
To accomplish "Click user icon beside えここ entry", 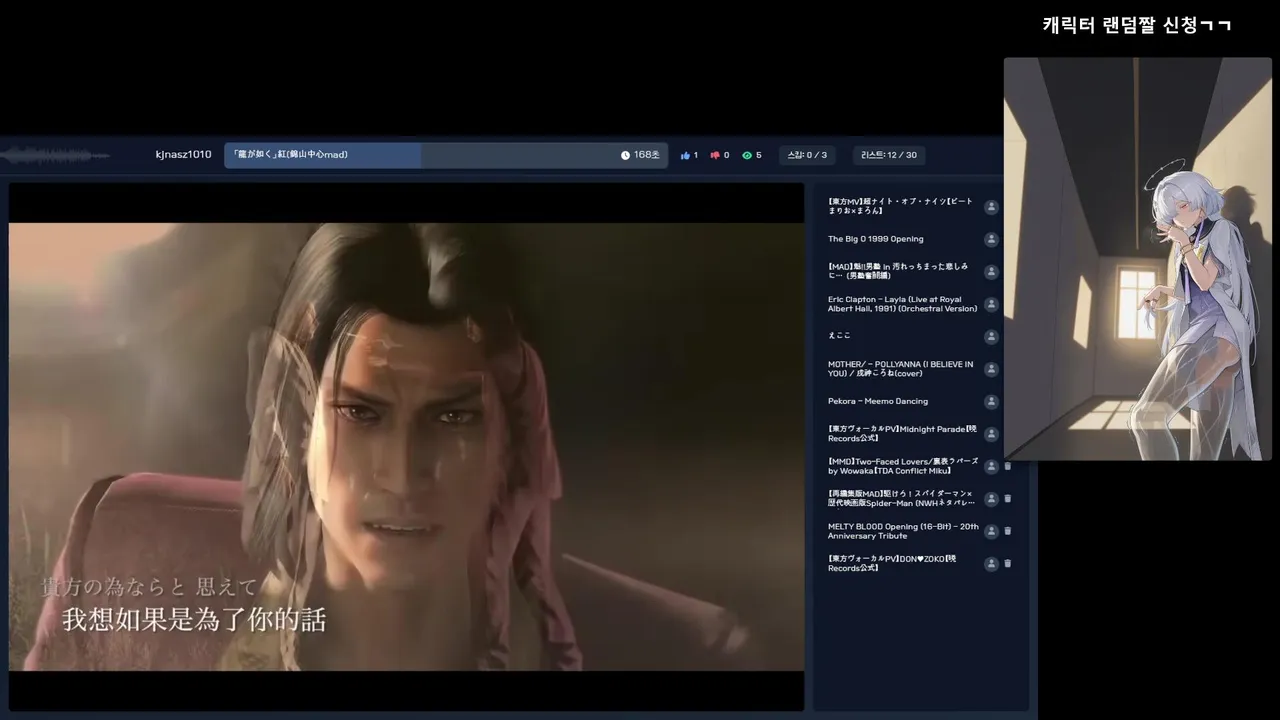I will 991,337.
